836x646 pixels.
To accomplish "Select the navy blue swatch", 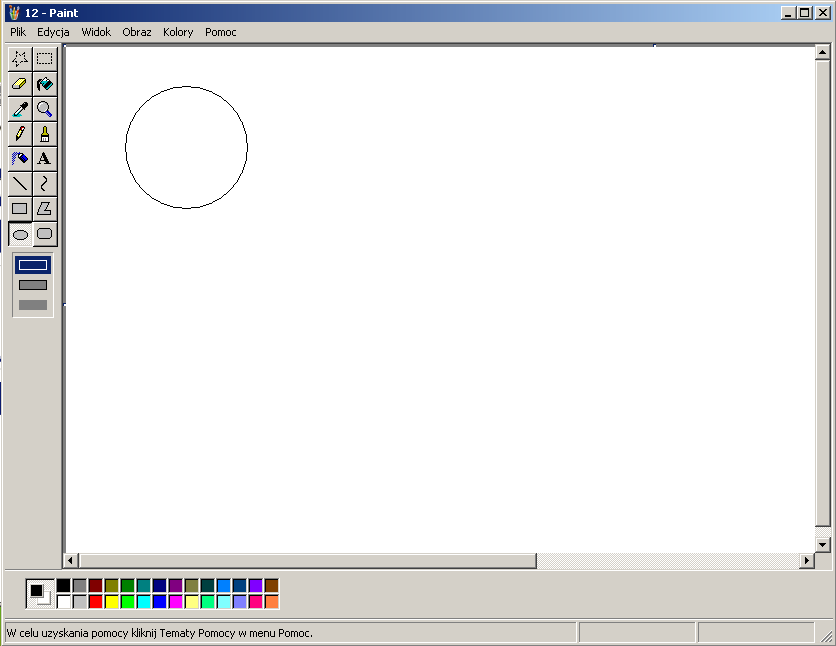I will [159, 586].
